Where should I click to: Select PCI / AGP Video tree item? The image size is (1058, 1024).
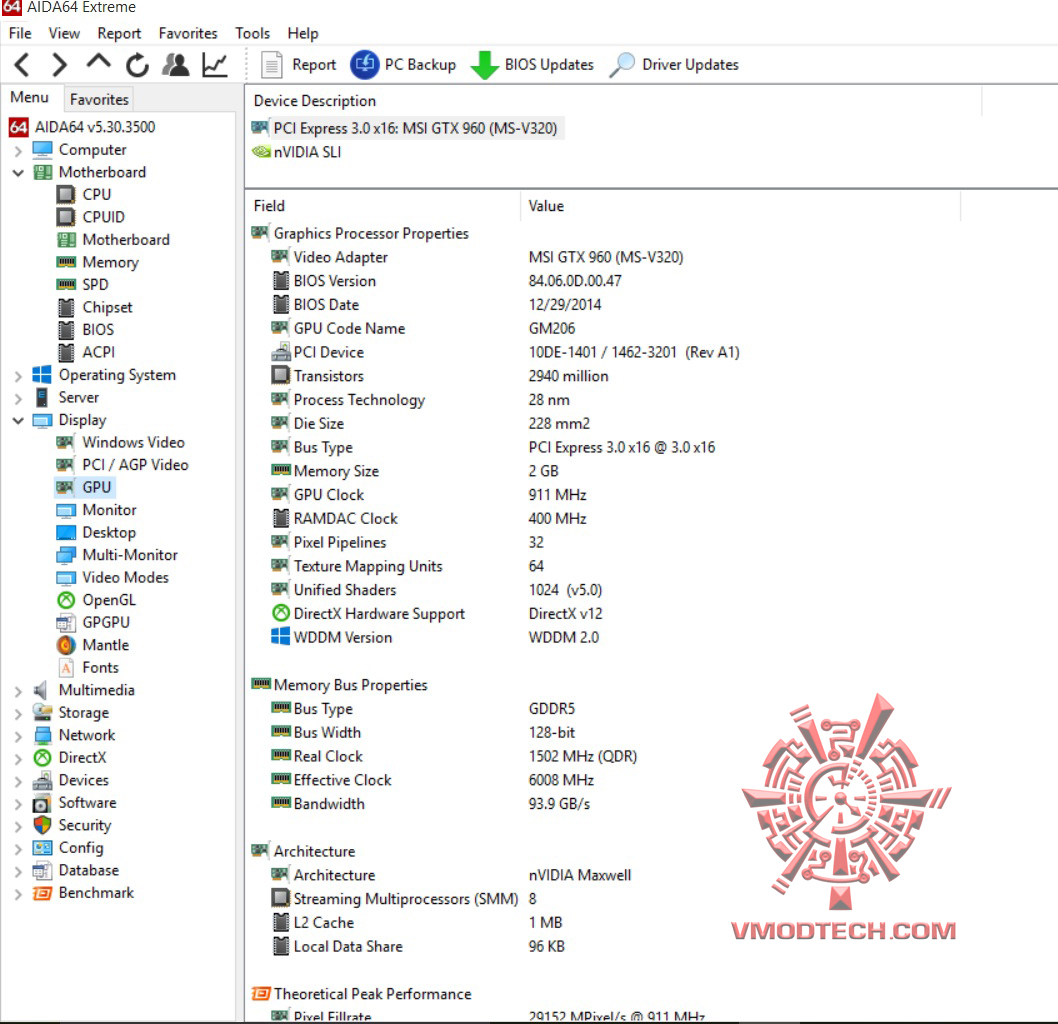[x=123, y=465]
